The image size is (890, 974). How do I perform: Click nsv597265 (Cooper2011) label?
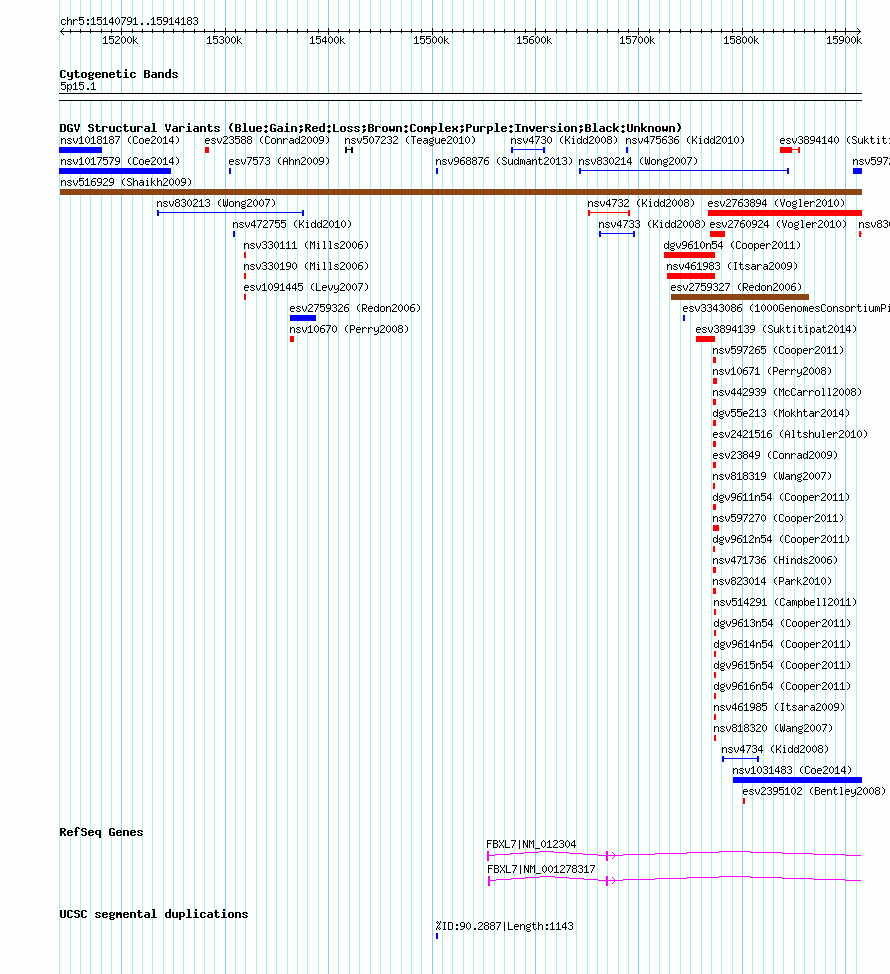[x=778, y=351]
